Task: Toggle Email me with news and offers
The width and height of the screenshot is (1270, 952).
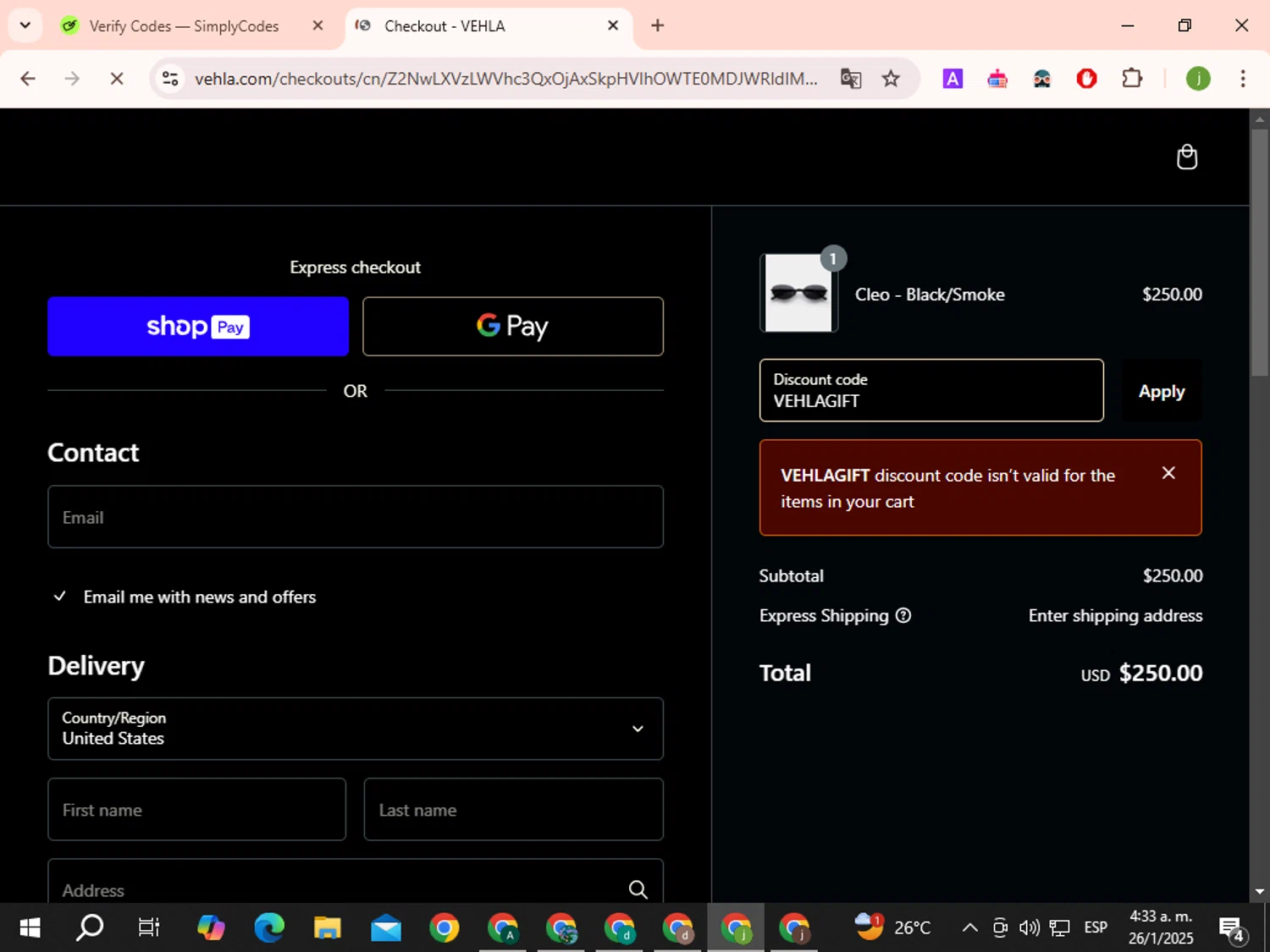Action: coord(60,597)
